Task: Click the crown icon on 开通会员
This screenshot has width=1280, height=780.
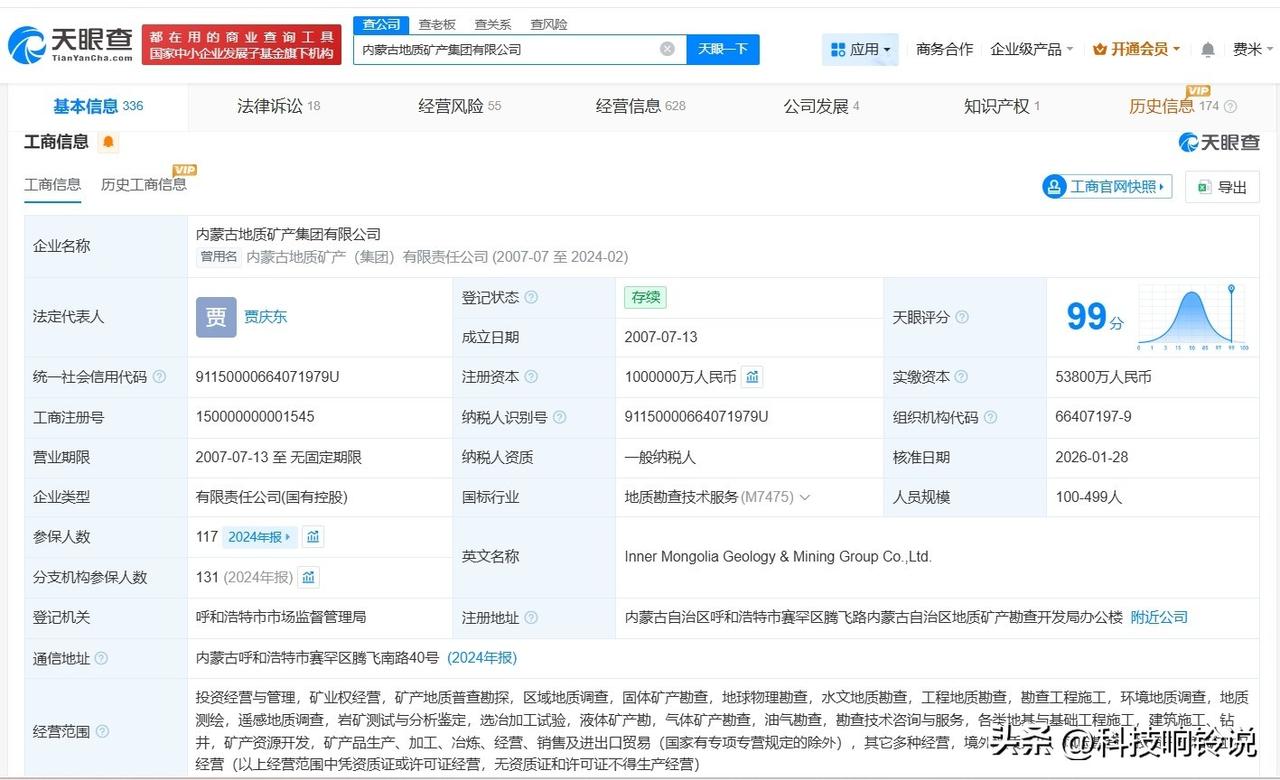Action: (1099, 49)
